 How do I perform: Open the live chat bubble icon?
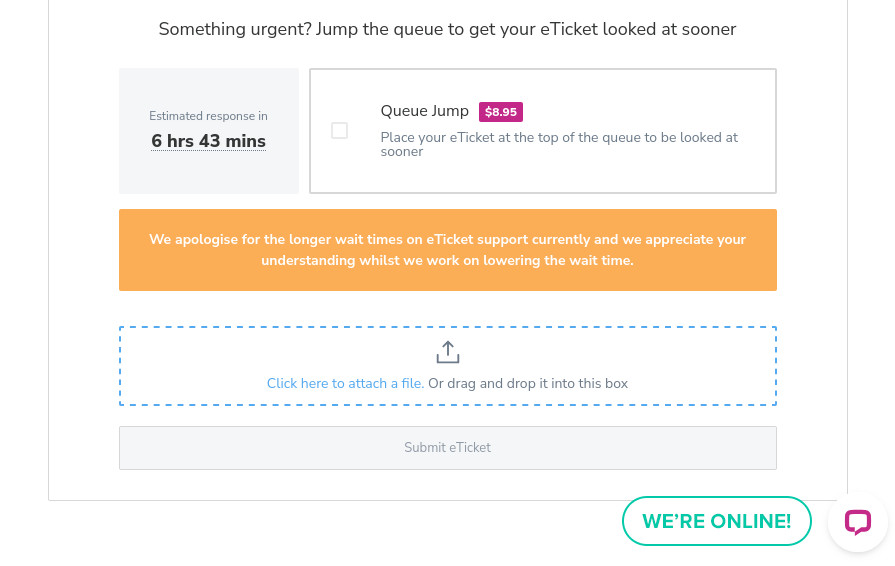(858, 522)
